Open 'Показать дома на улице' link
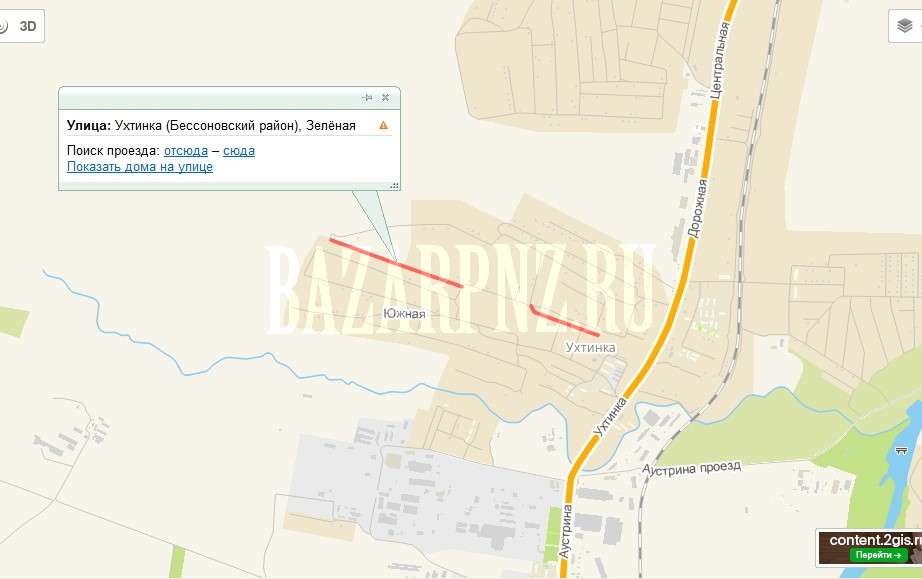Screen dimensions: 922x579 pyautogui.click(x=140, y=166)
